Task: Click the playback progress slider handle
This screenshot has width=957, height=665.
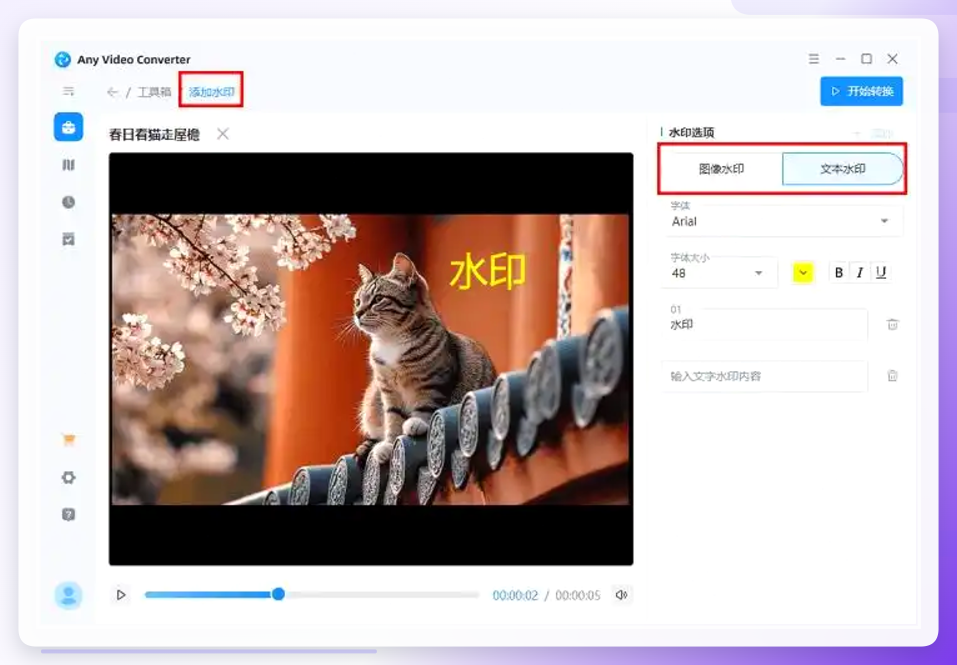Action: pos(278,594)
